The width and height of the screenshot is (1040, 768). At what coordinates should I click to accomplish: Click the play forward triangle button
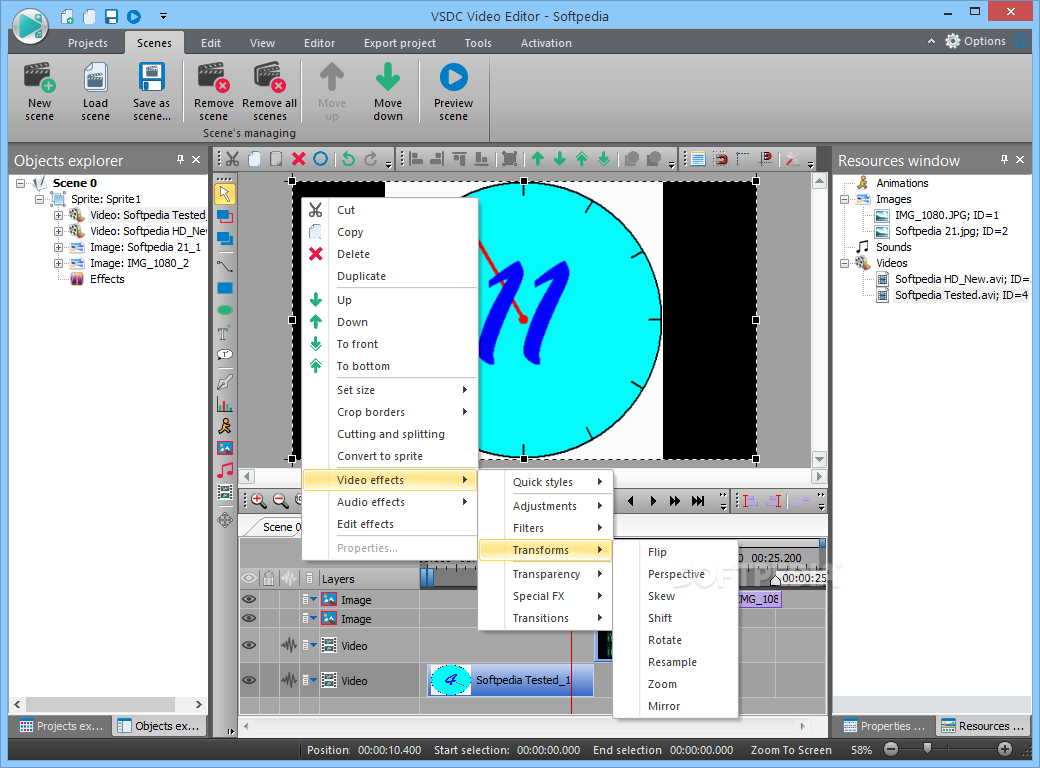coord(653,501)
